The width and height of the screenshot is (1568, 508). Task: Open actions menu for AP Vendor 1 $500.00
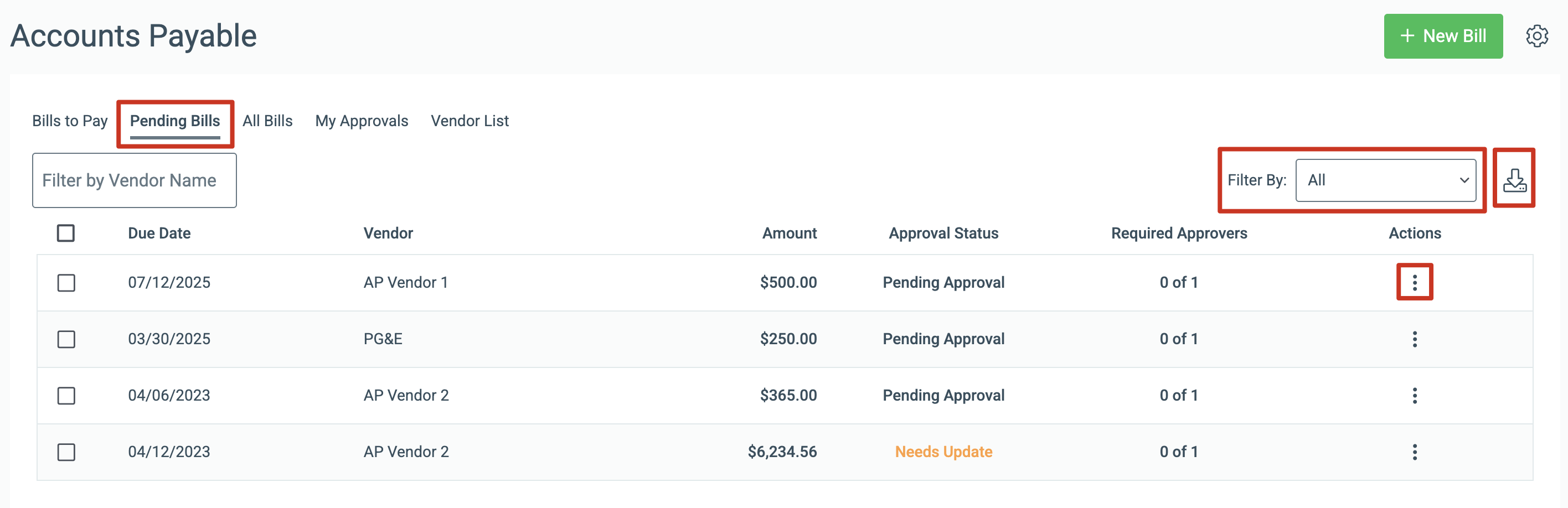tap(1414, 282)
